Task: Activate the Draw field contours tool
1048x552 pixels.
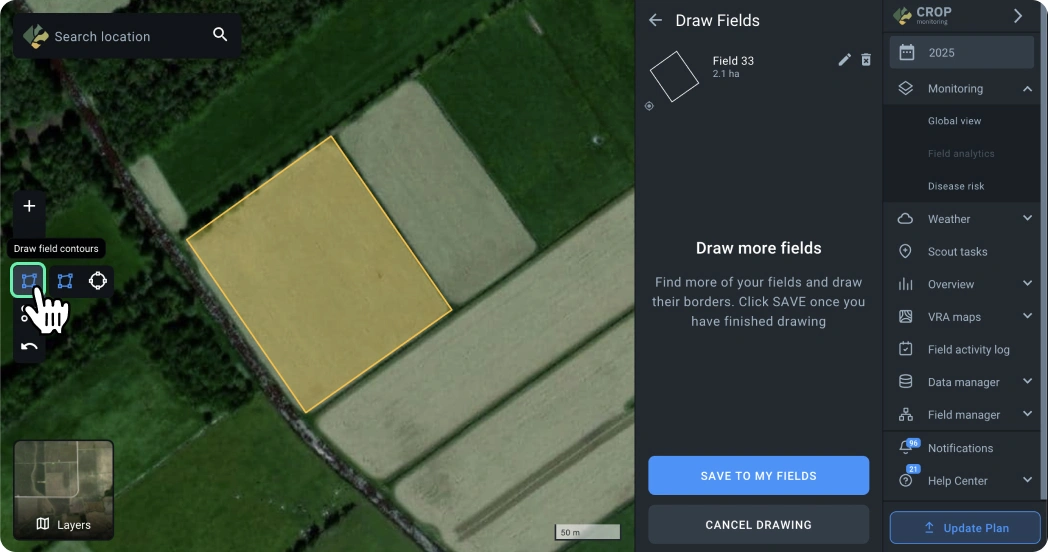Action: (29, 281)
